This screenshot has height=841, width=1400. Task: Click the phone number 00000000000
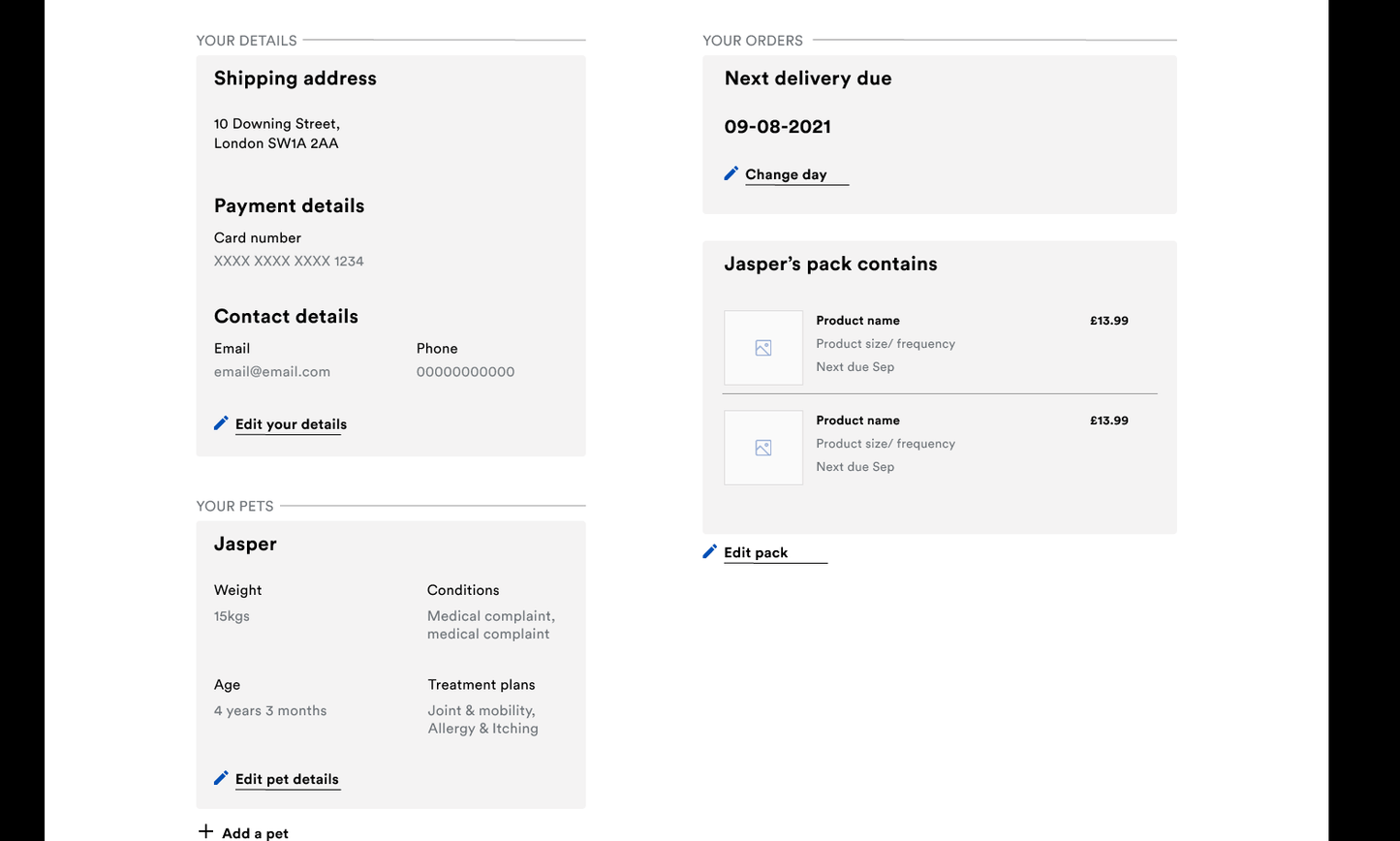[465, 372]
